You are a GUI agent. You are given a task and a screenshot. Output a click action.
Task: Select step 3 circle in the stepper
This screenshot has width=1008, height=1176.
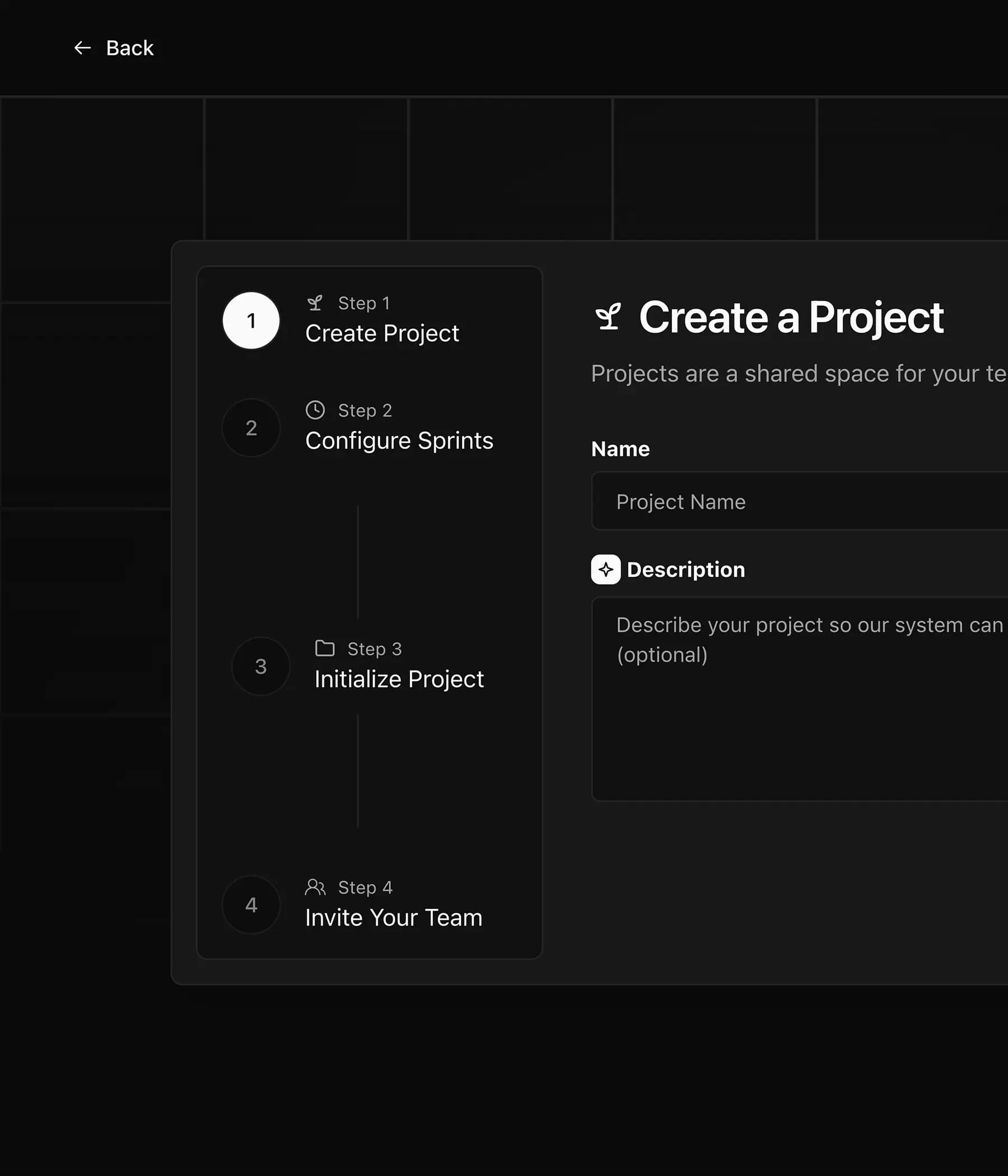260,666
